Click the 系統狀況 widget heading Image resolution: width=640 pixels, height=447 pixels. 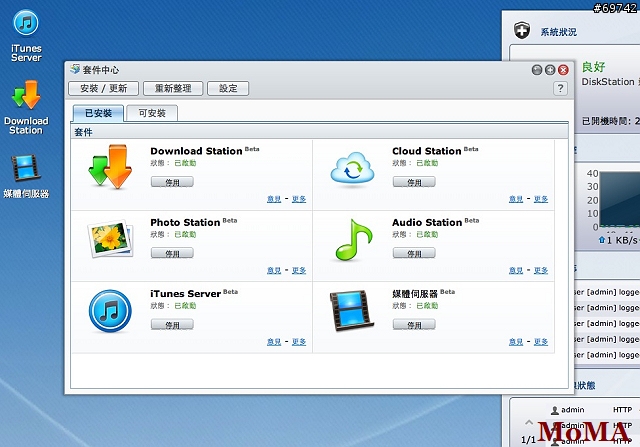558,32
